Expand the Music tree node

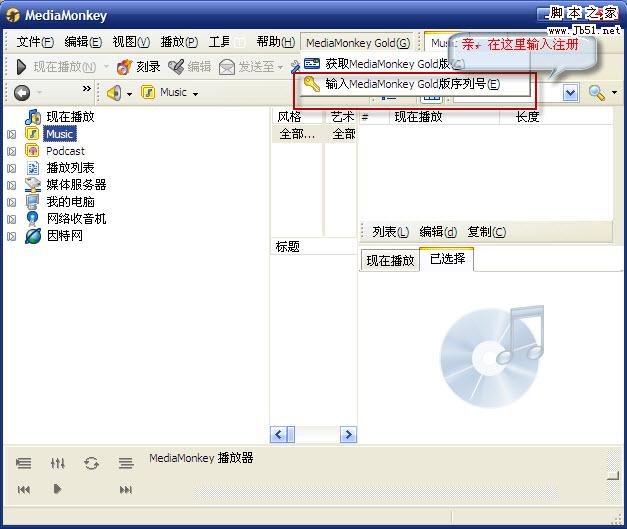pos(12,134)
